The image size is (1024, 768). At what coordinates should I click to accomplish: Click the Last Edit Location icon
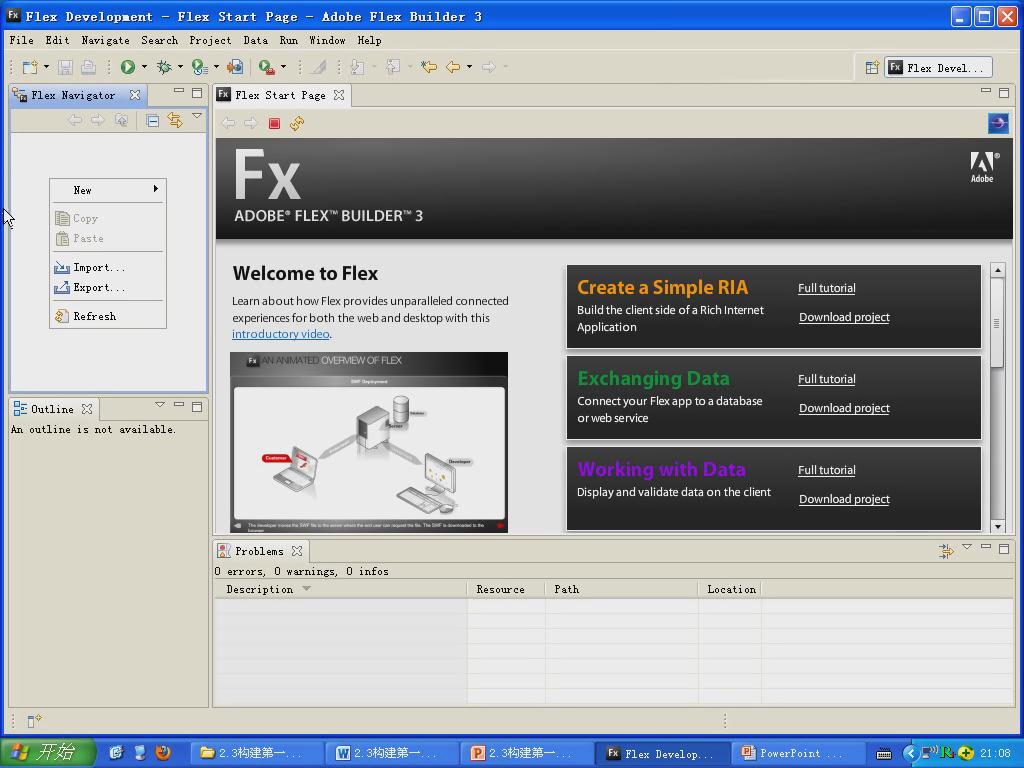click(x=429, y=67)
